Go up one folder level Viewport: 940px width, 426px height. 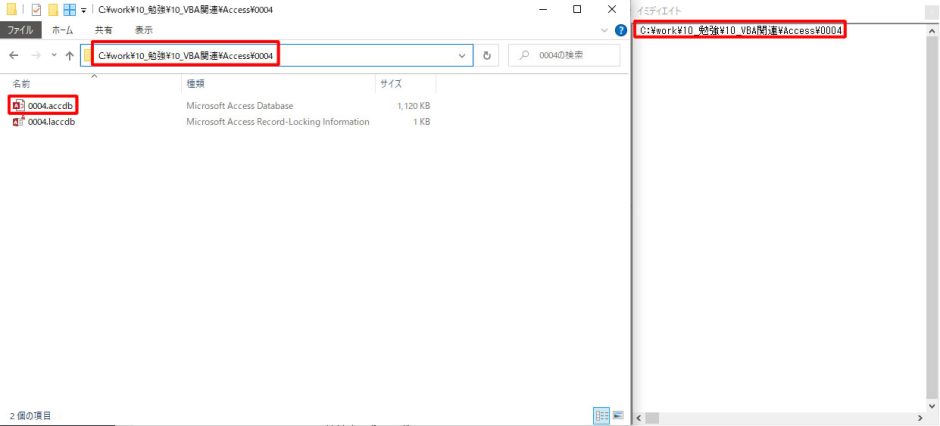click(69, 56)
